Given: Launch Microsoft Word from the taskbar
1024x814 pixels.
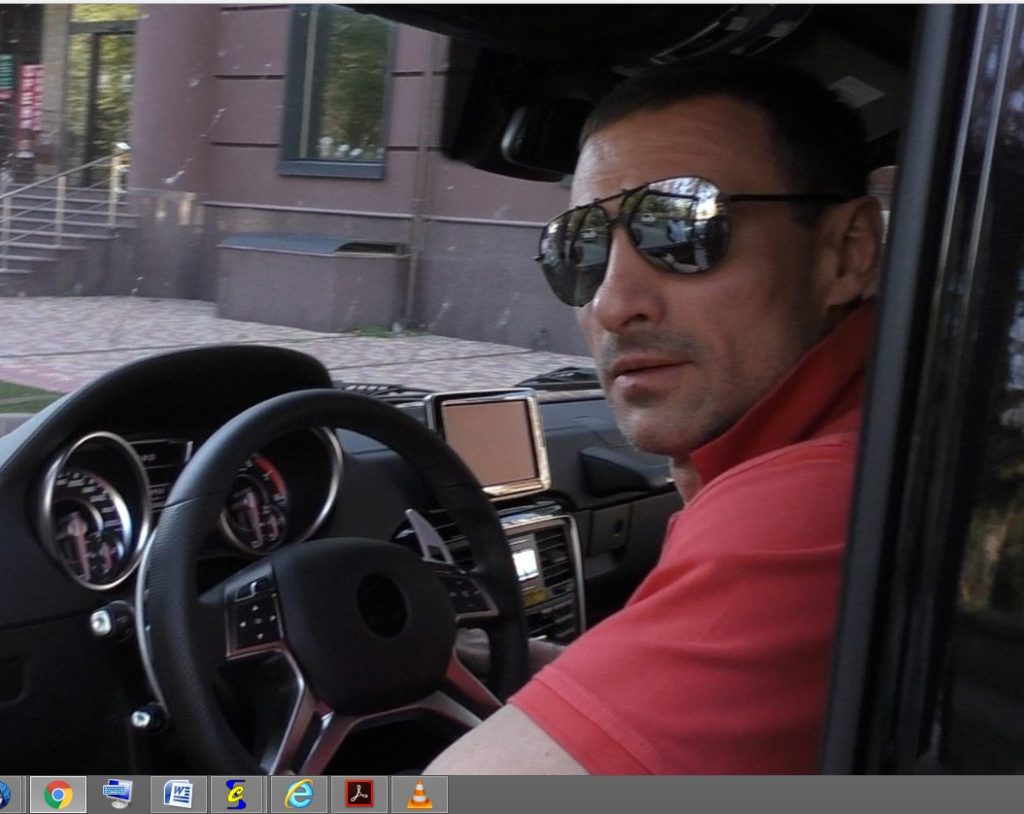Looking at the screenshot, I should [178, 794].
